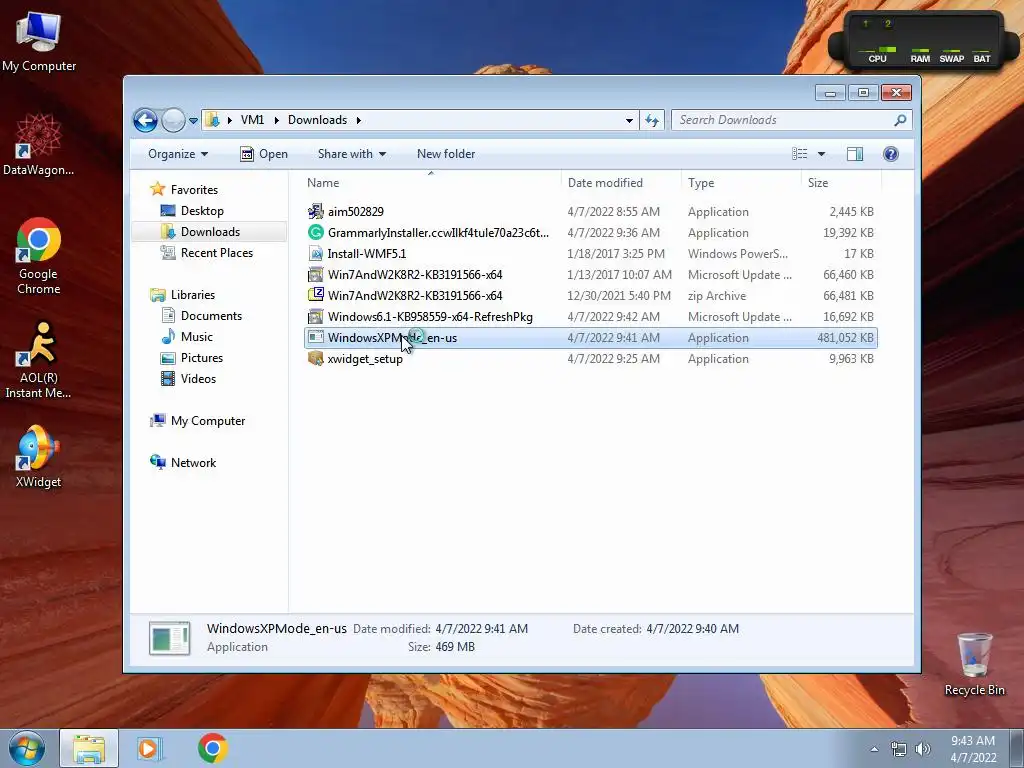Screen dimensions: 1024x768
Task: Open the Documents library
Action: 210,315
